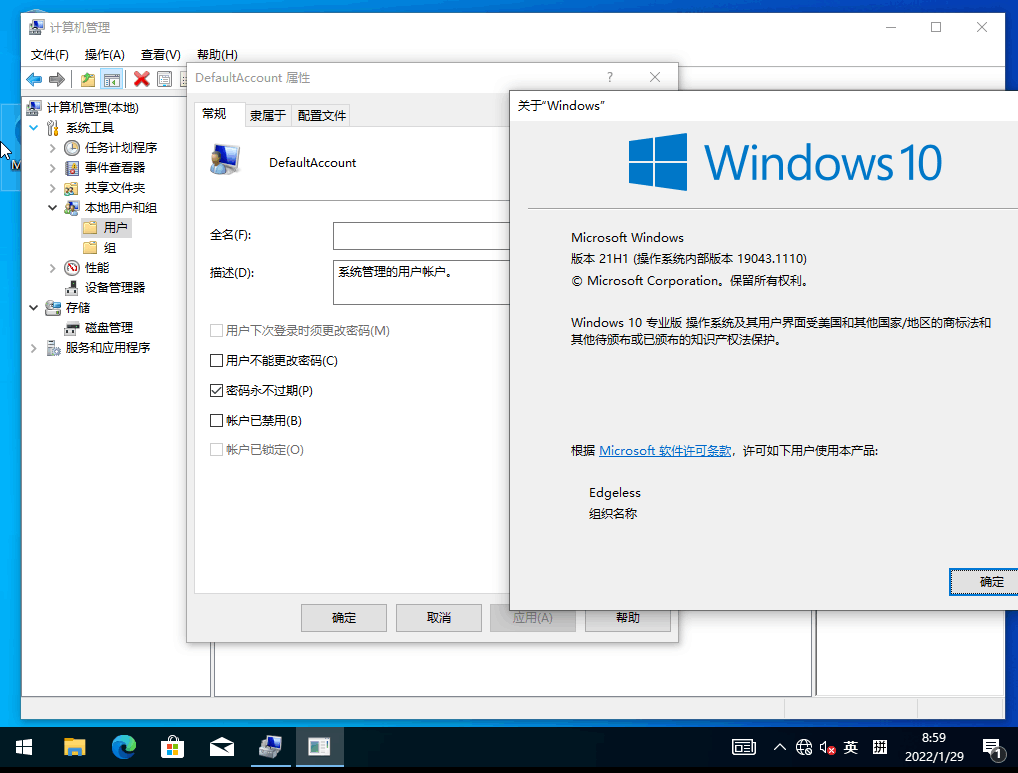Select 服务和应用程序 tree node

(108, 348)
